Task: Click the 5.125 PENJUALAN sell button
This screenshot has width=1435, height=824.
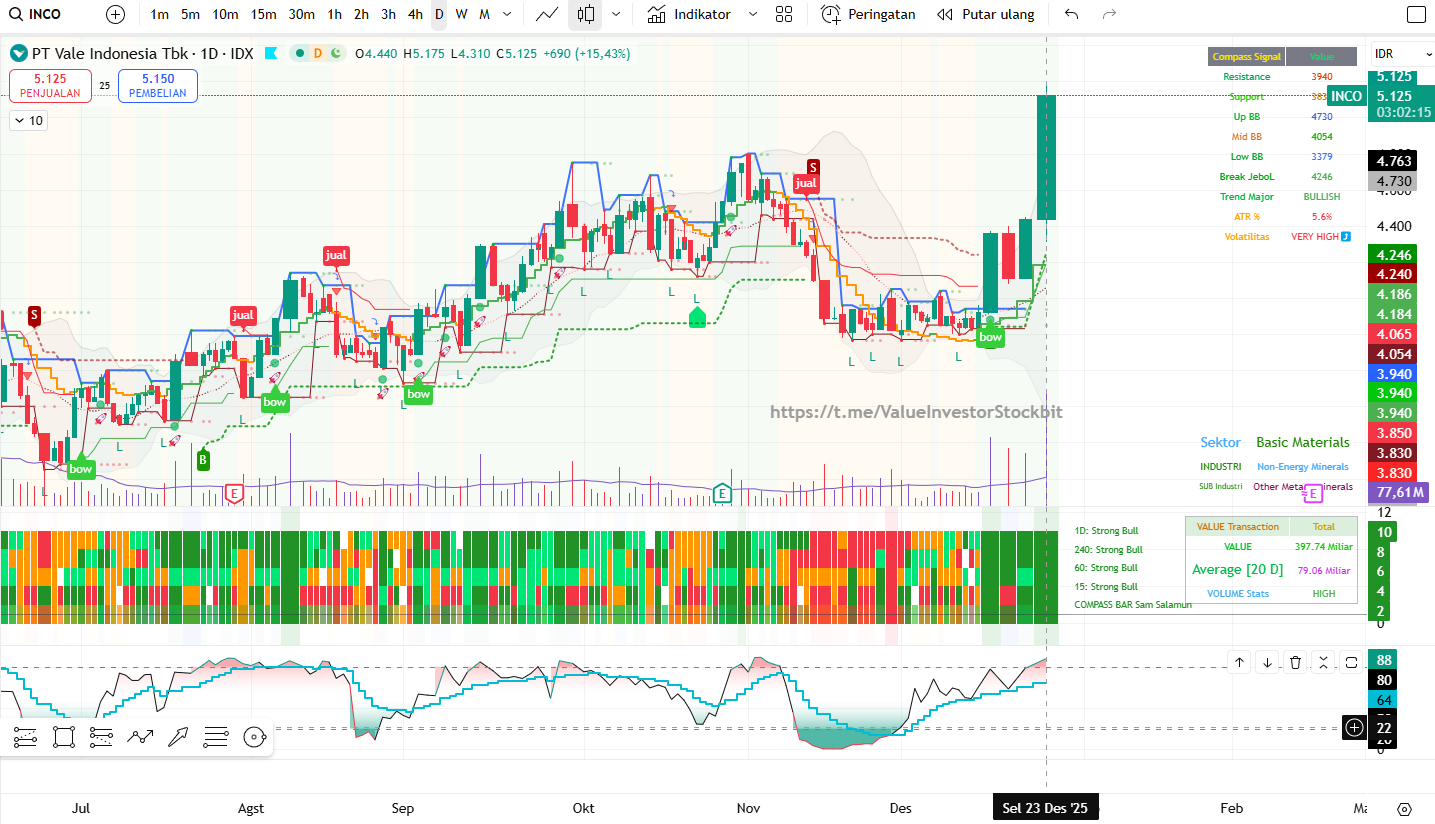Action: click(x=50, y=85)
